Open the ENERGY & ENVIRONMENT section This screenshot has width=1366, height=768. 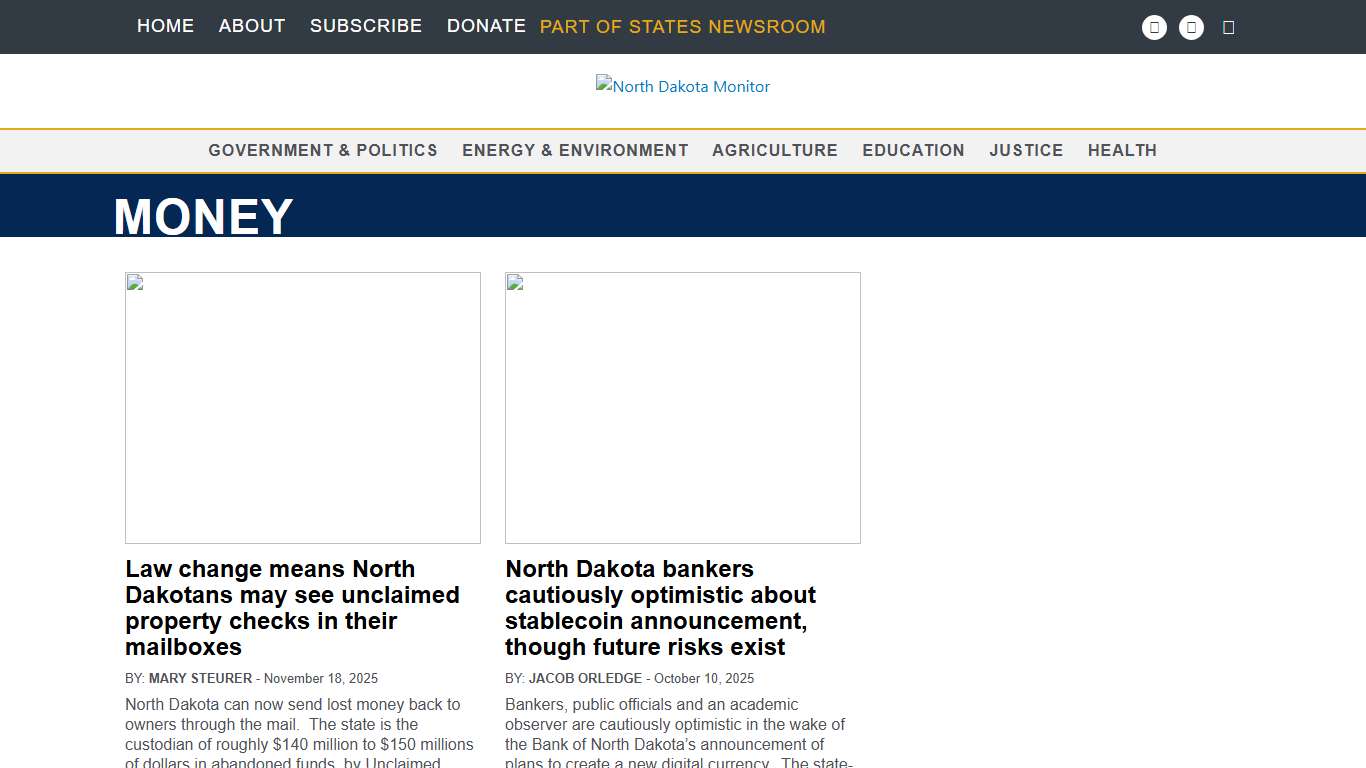point(575,150)
